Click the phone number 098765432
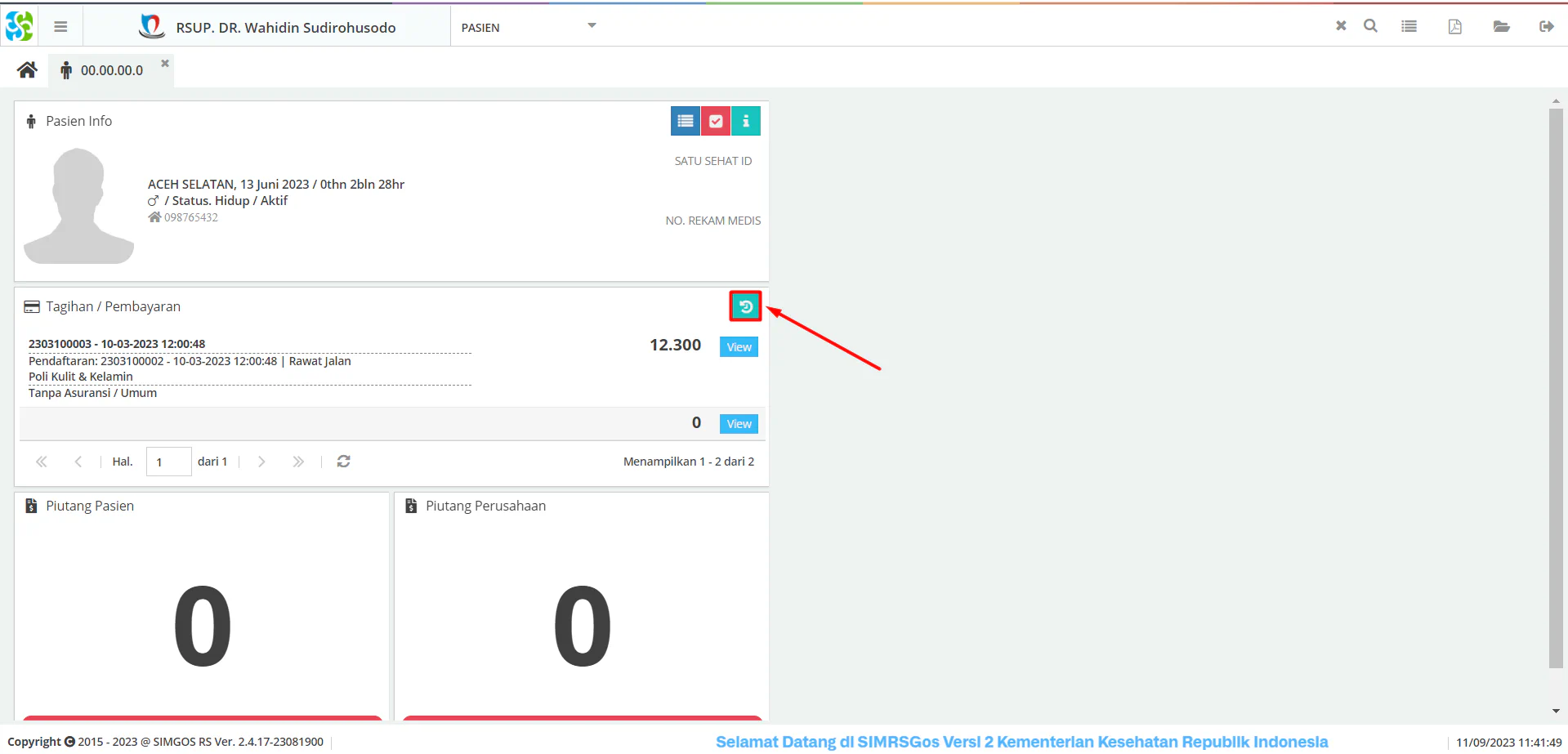Screen dimensions: 1568x754 click(x=191, y=217)
